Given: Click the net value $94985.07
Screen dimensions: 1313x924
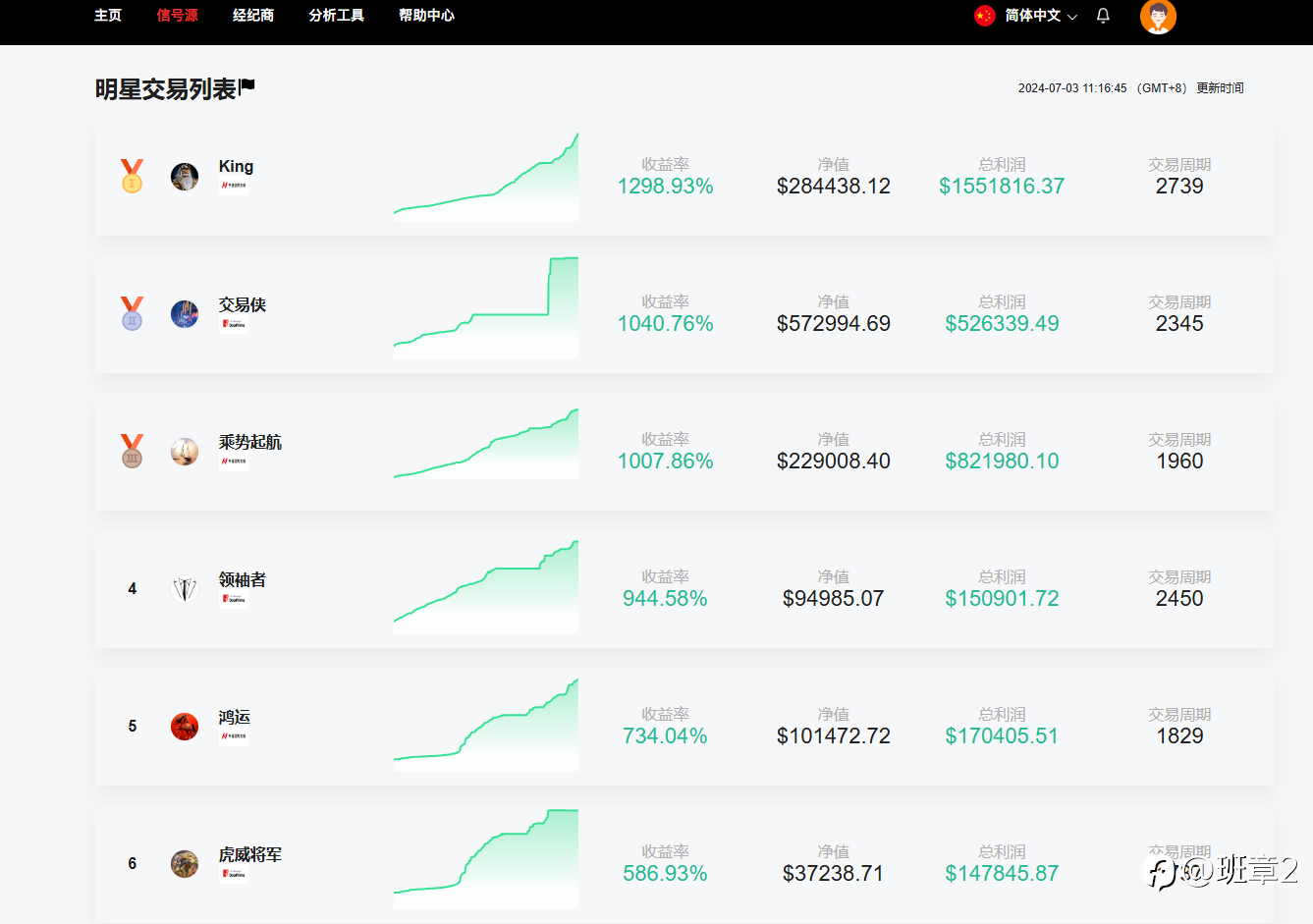Looking at the screenshot, I should point(834,599).
